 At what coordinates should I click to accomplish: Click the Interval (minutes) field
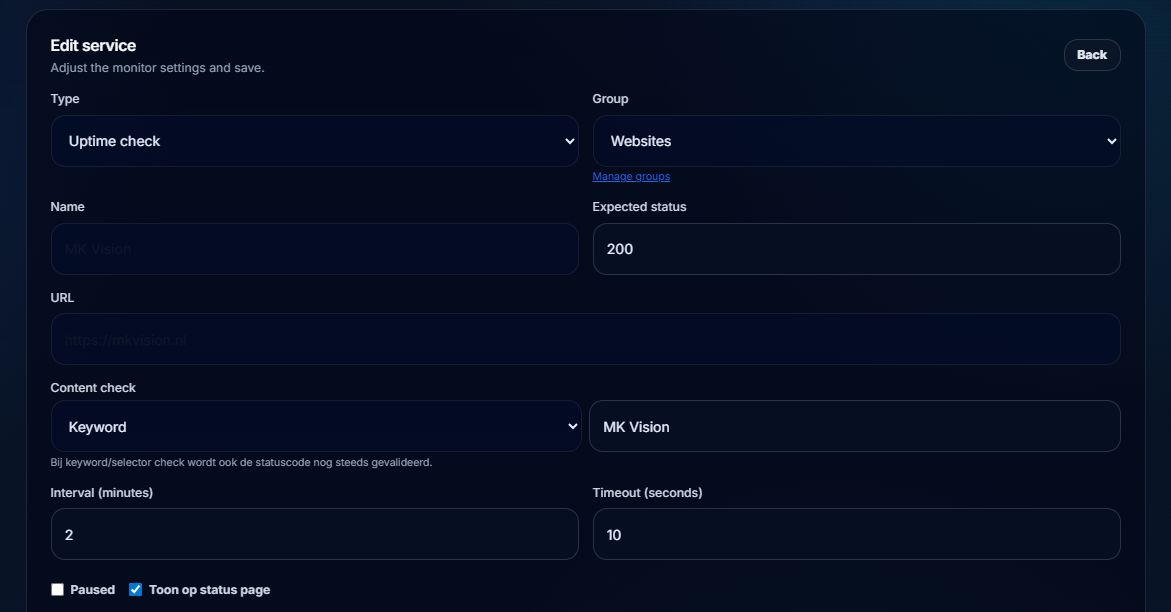coord(314,534)
